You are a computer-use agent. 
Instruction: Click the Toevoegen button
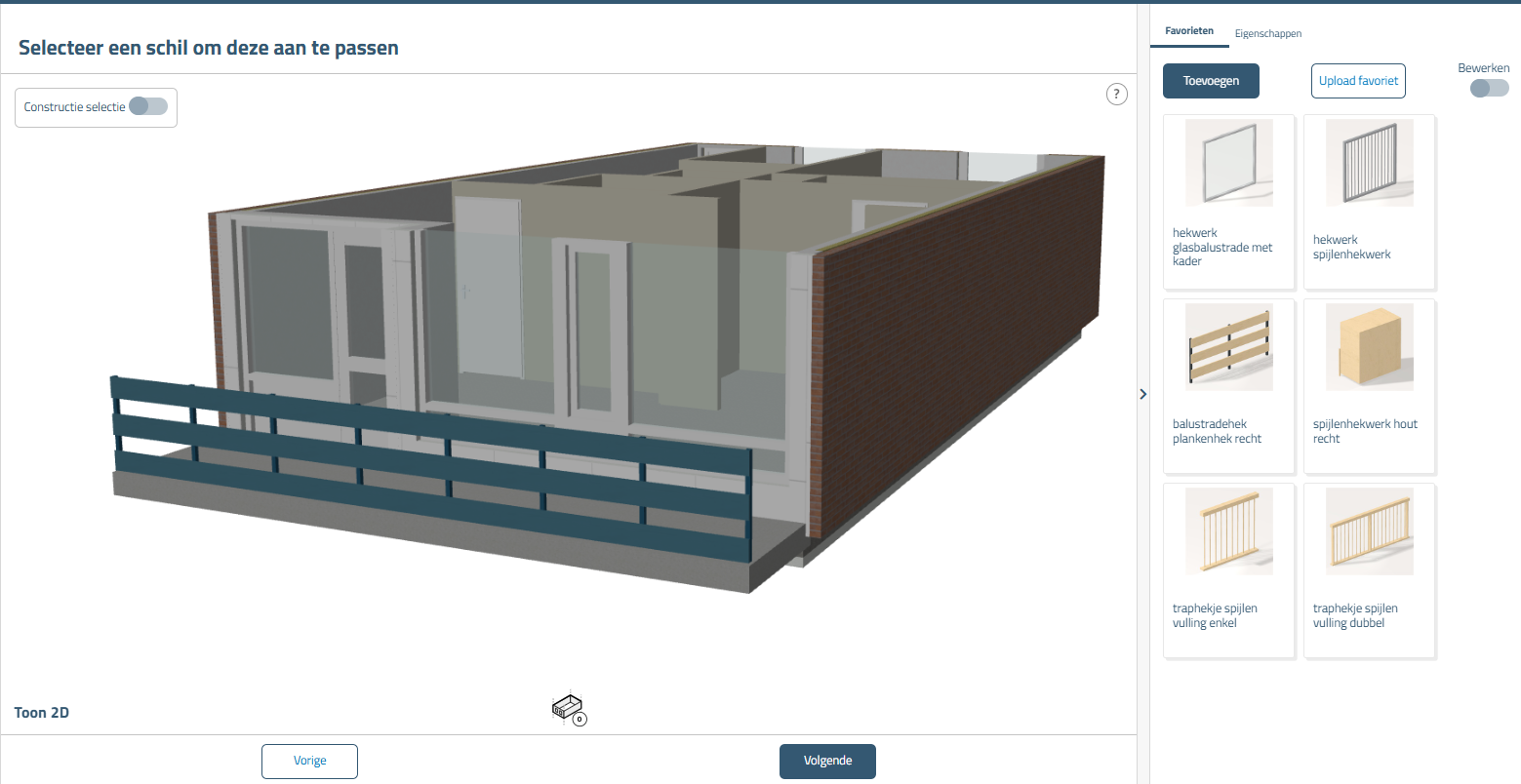click(x=1211, y=81)
